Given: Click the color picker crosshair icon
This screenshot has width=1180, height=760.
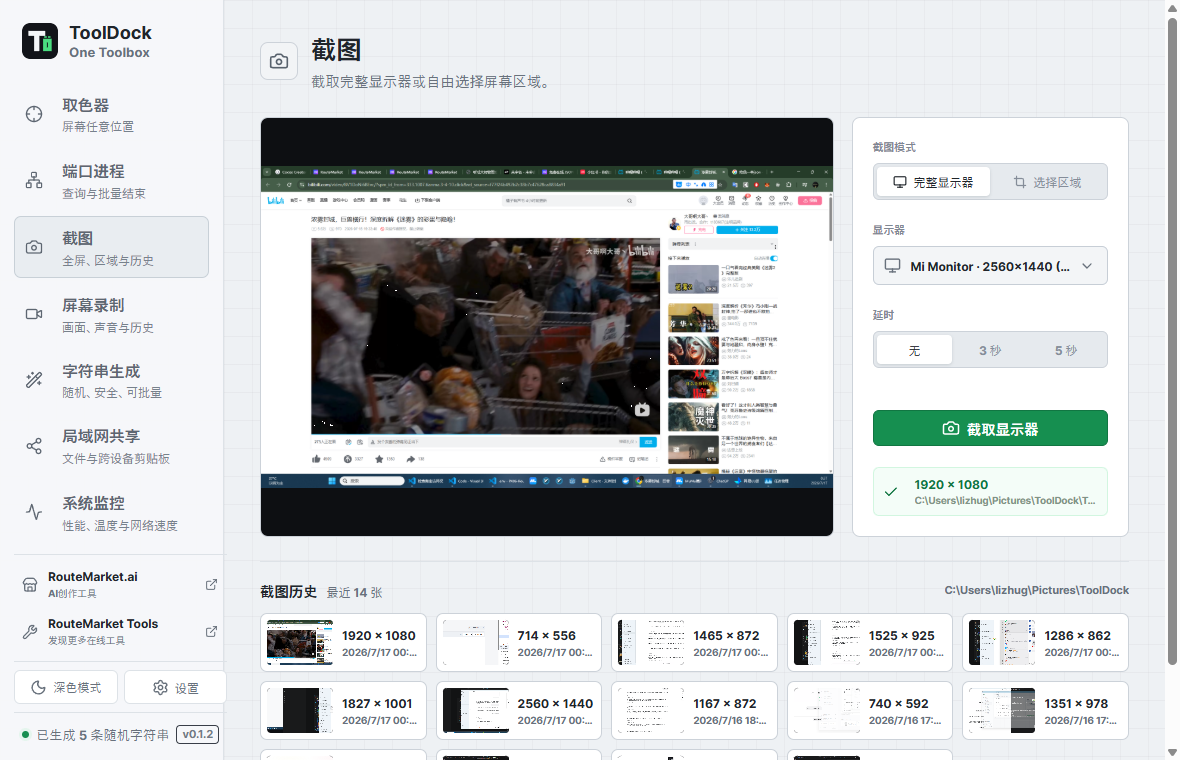Looking at the screenshot, I should point(34,114).
